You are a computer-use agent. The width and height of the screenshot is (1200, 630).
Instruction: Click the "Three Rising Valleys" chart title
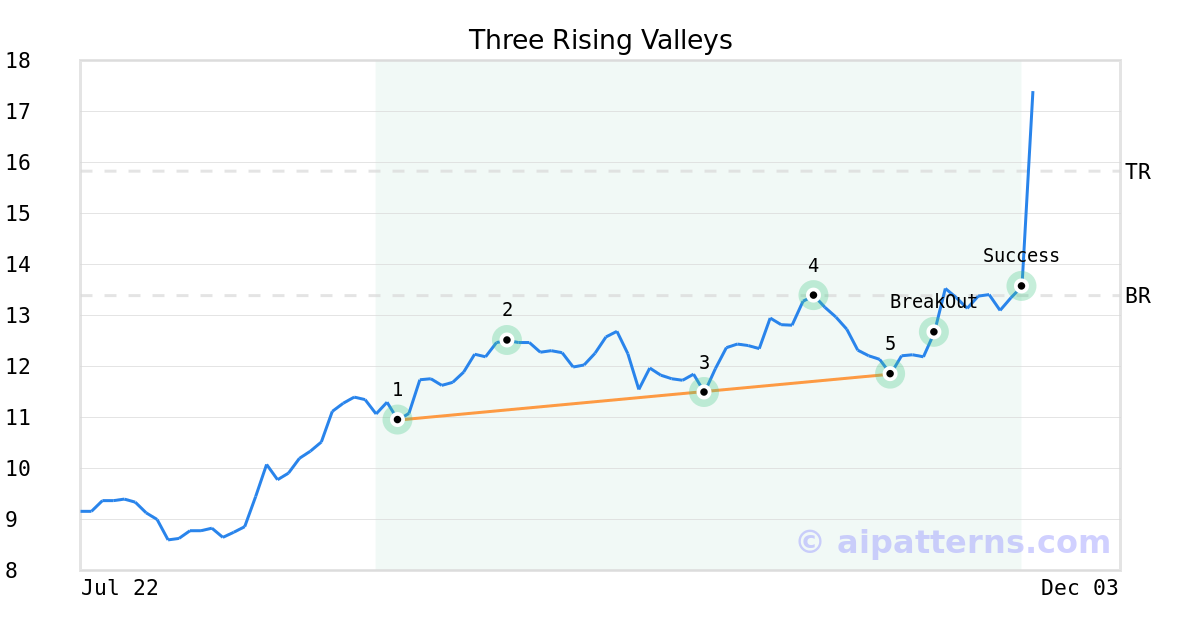click(600, 40)
